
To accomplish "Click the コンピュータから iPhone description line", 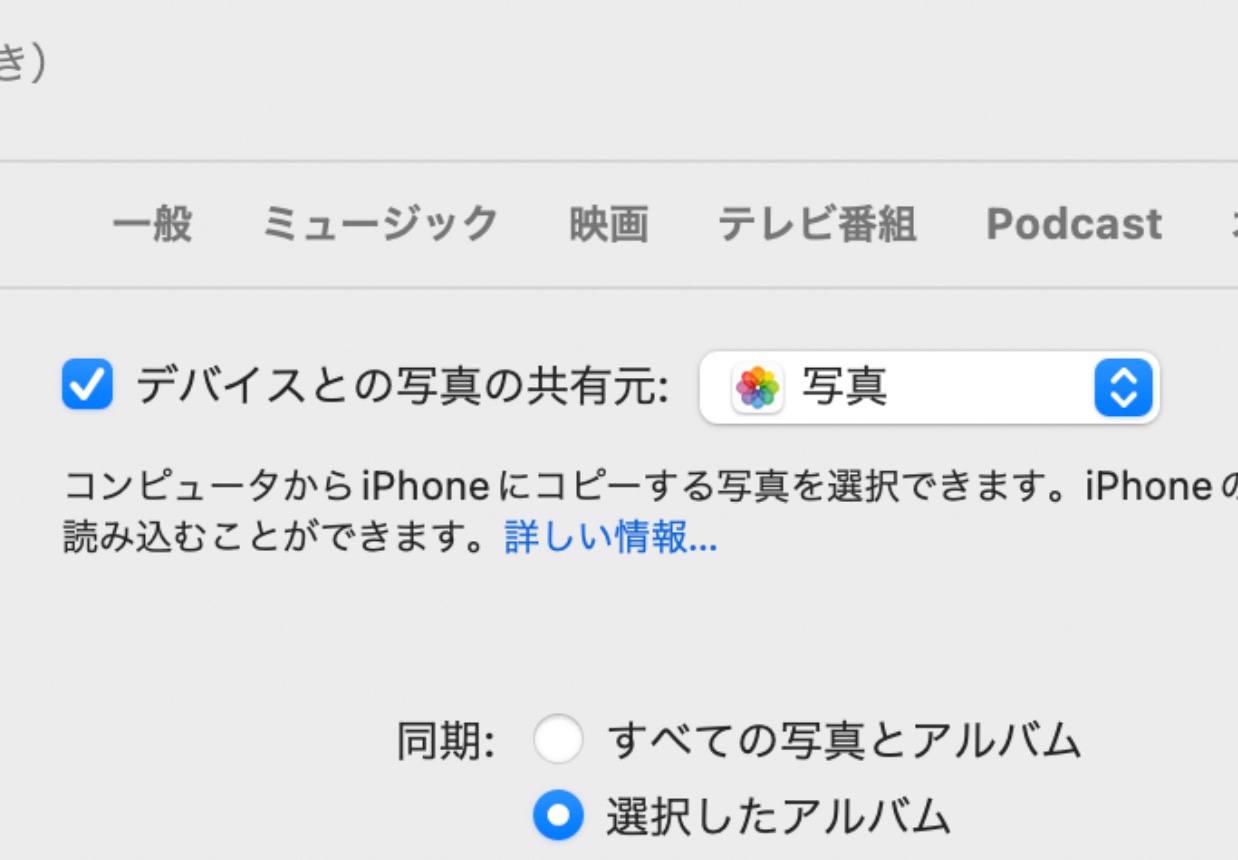I will pos(640,487).
